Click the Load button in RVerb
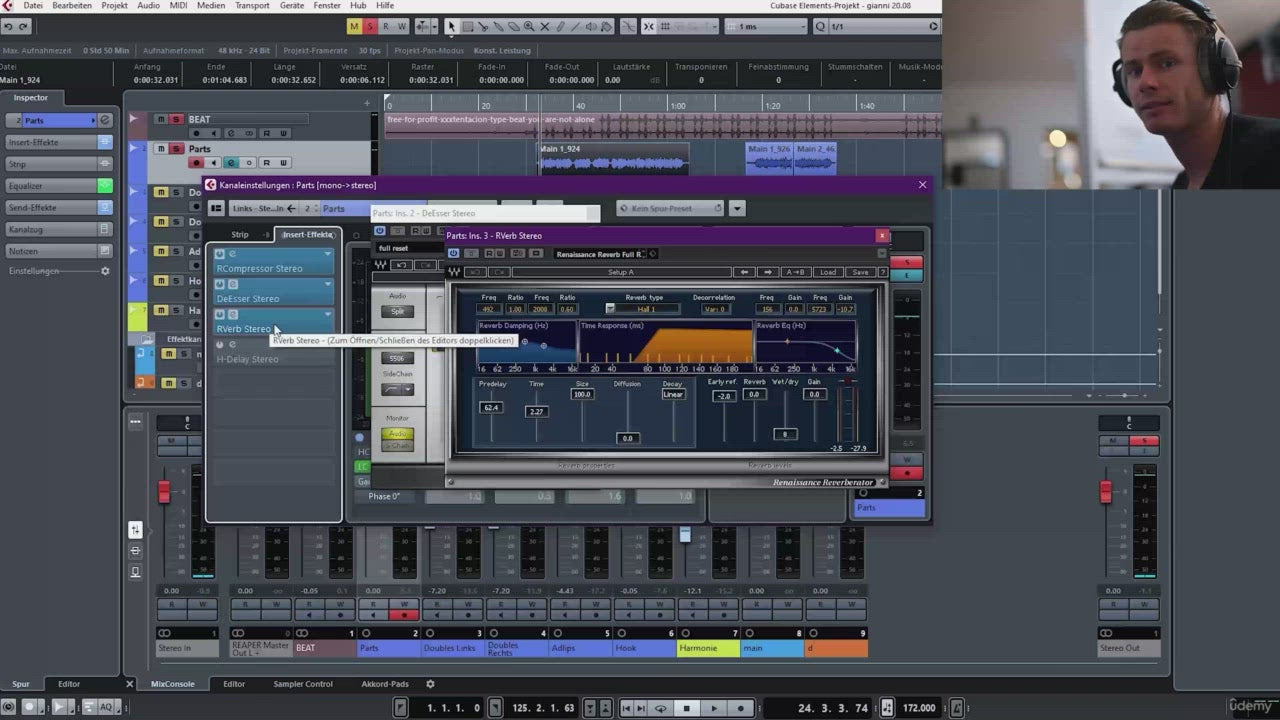The width and height of the screenshot is (1280, 720). [x=828, y=272]
